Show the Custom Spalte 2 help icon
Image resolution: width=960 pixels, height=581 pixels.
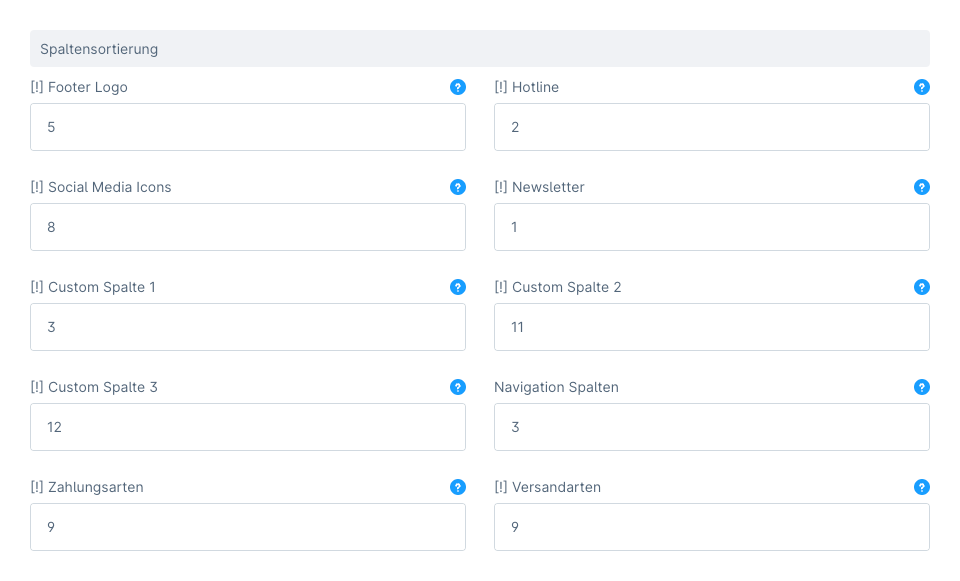[x=922, y=287]
